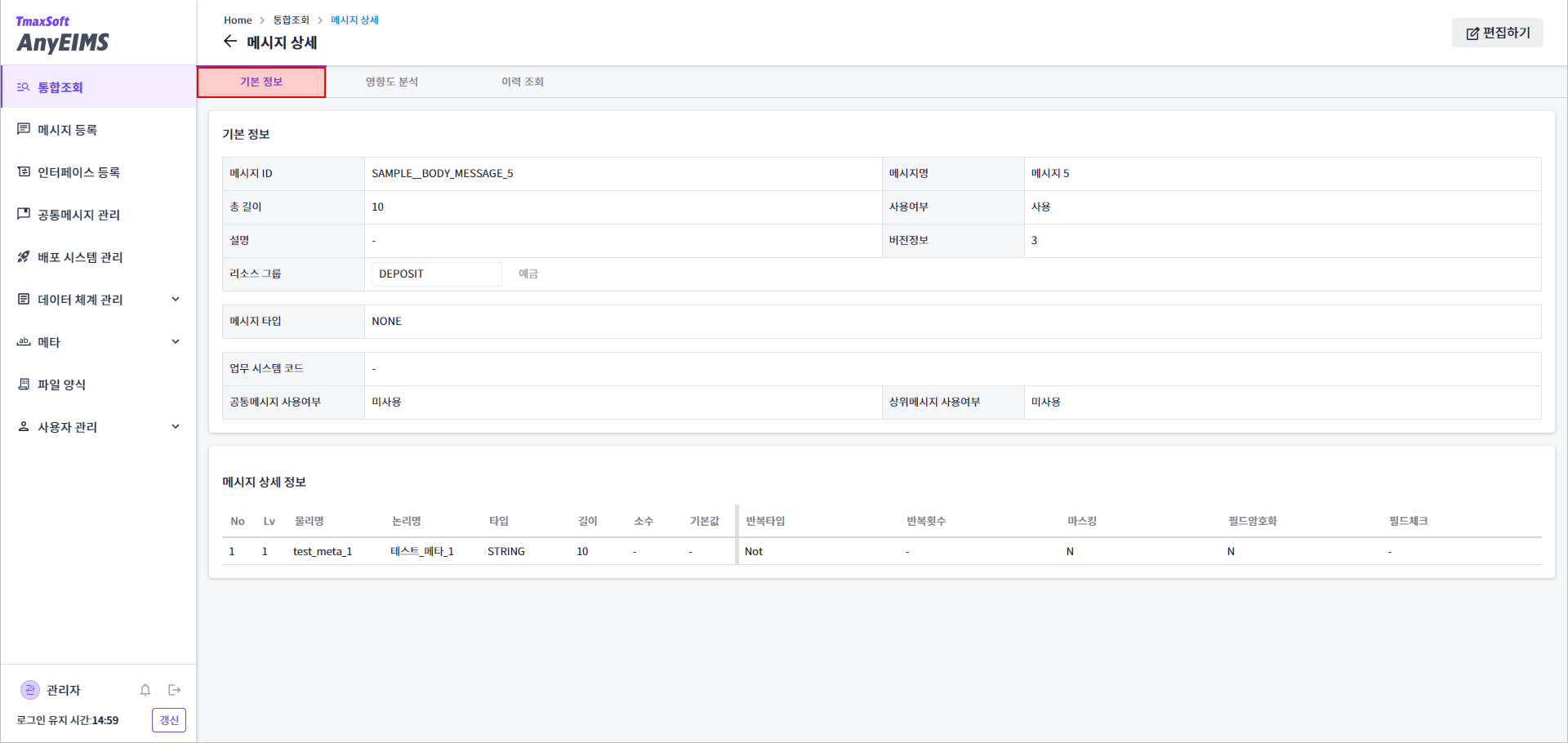Click the test_meta_1 physical name cell

pos(323,551)
